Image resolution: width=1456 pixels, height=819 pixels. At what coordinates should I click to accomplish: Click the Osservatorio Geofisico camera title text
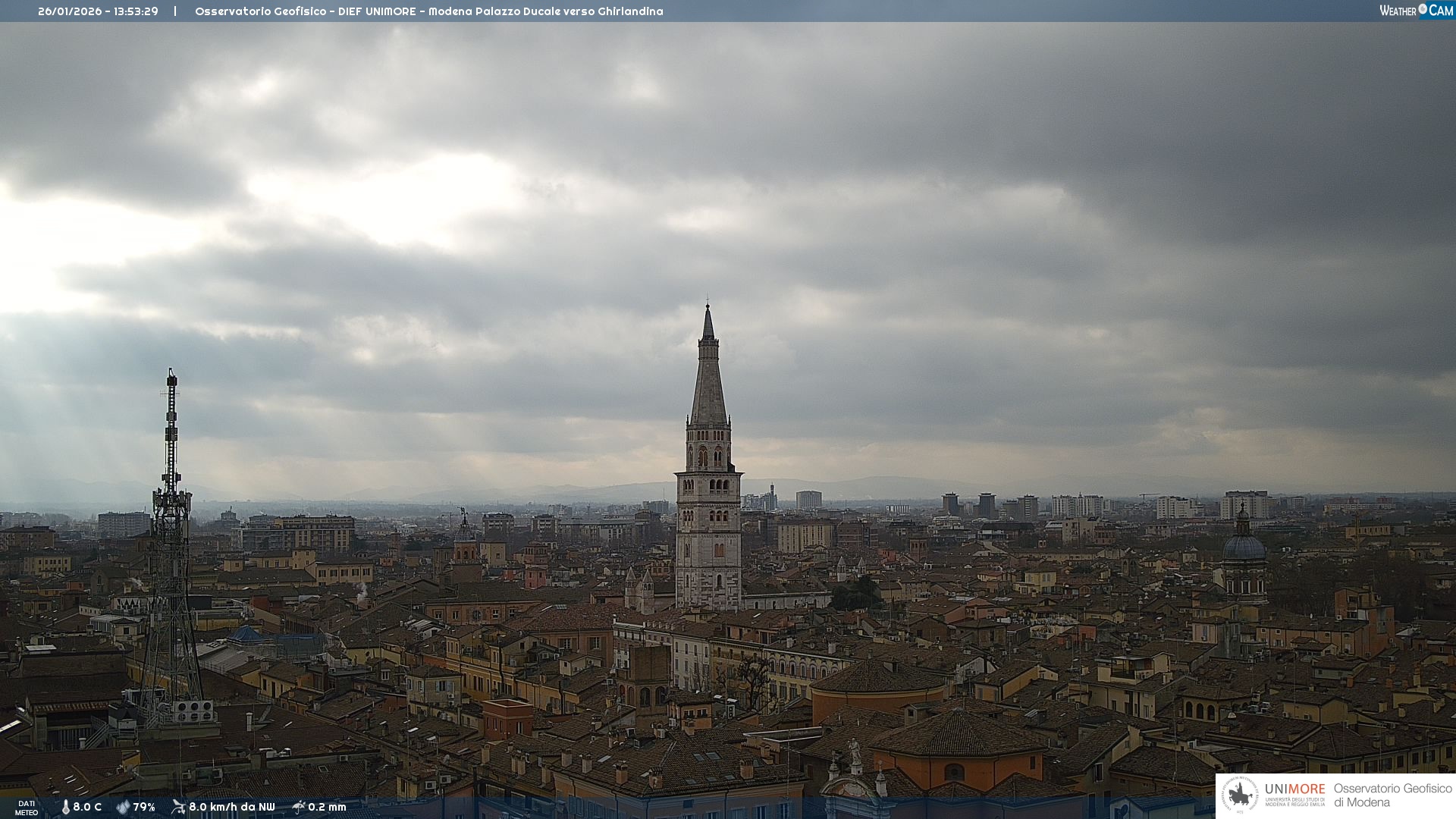(x=428, y=11)
